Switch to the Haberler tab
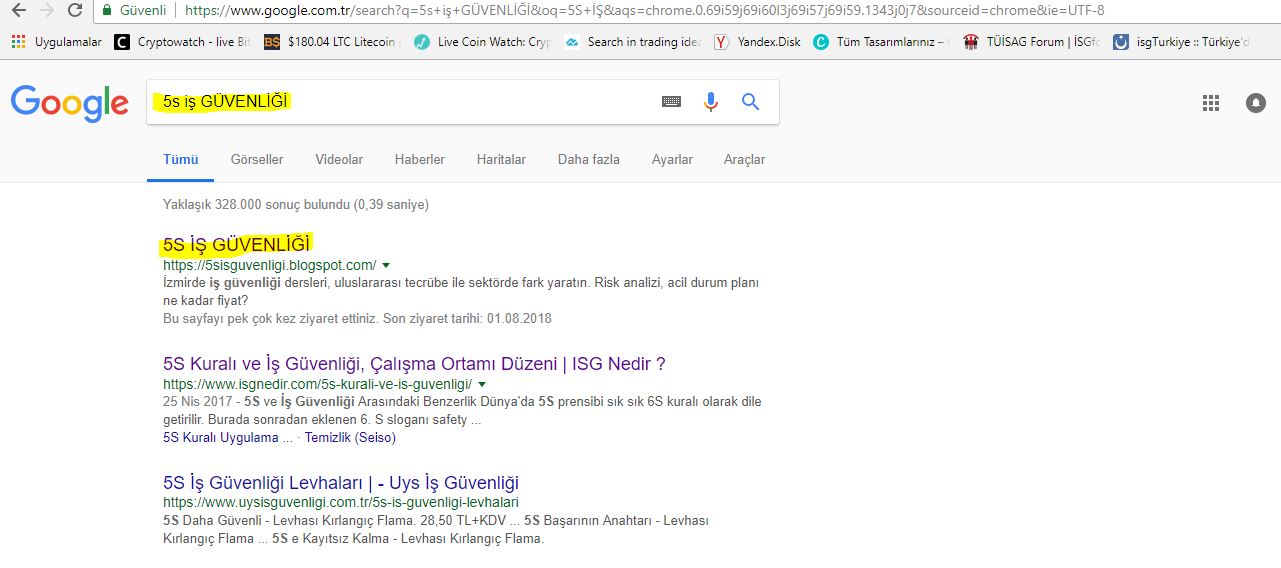 coord(420,160)
